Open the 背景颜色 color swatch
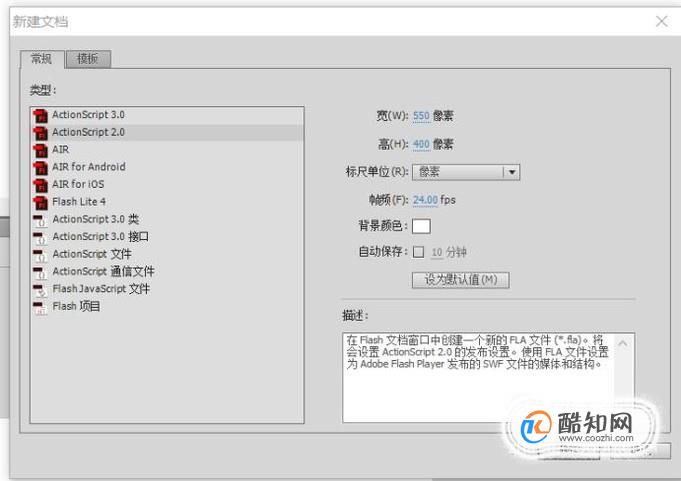 tap(421, 226)
